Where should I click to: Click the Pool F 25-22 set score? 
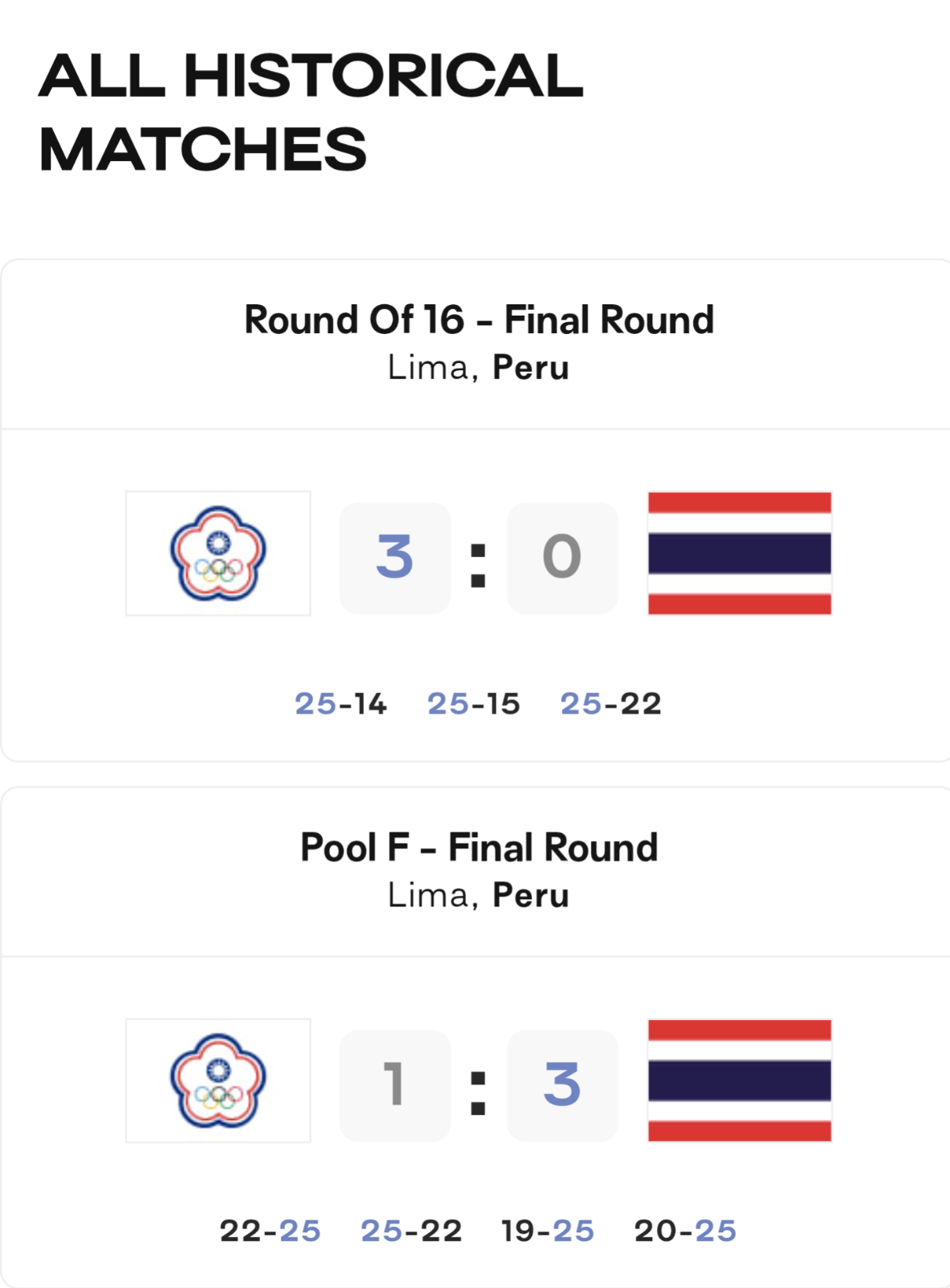(411, 1231)
